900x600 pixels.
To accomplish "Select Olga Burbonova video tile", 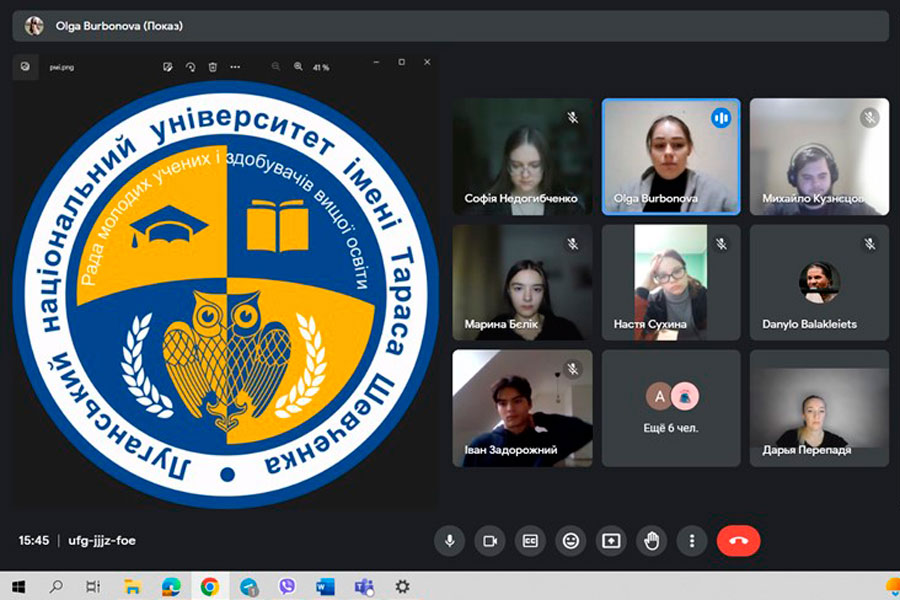I will click(671, 156).
